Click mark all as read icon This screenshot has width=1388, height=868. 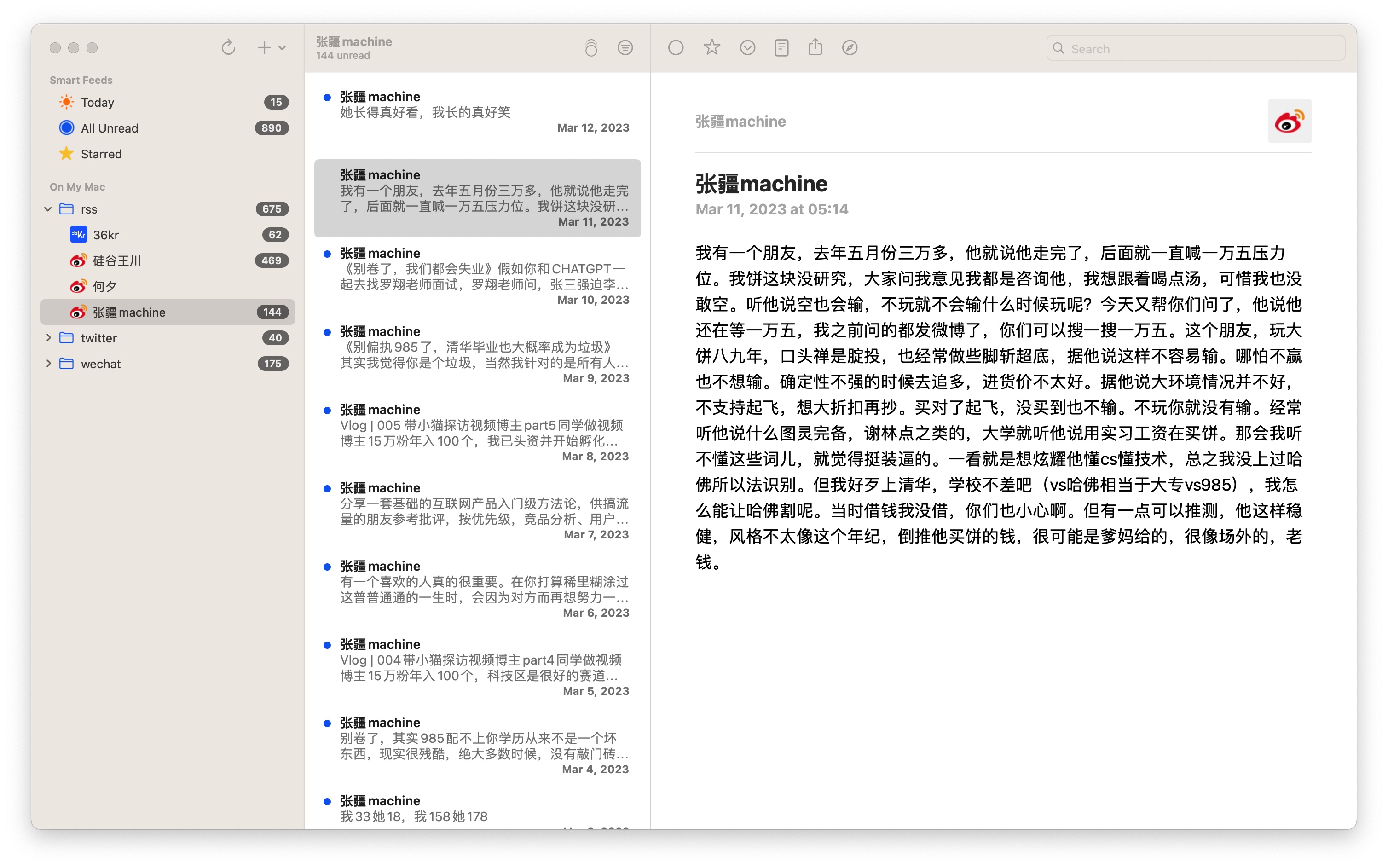(590, 48)
